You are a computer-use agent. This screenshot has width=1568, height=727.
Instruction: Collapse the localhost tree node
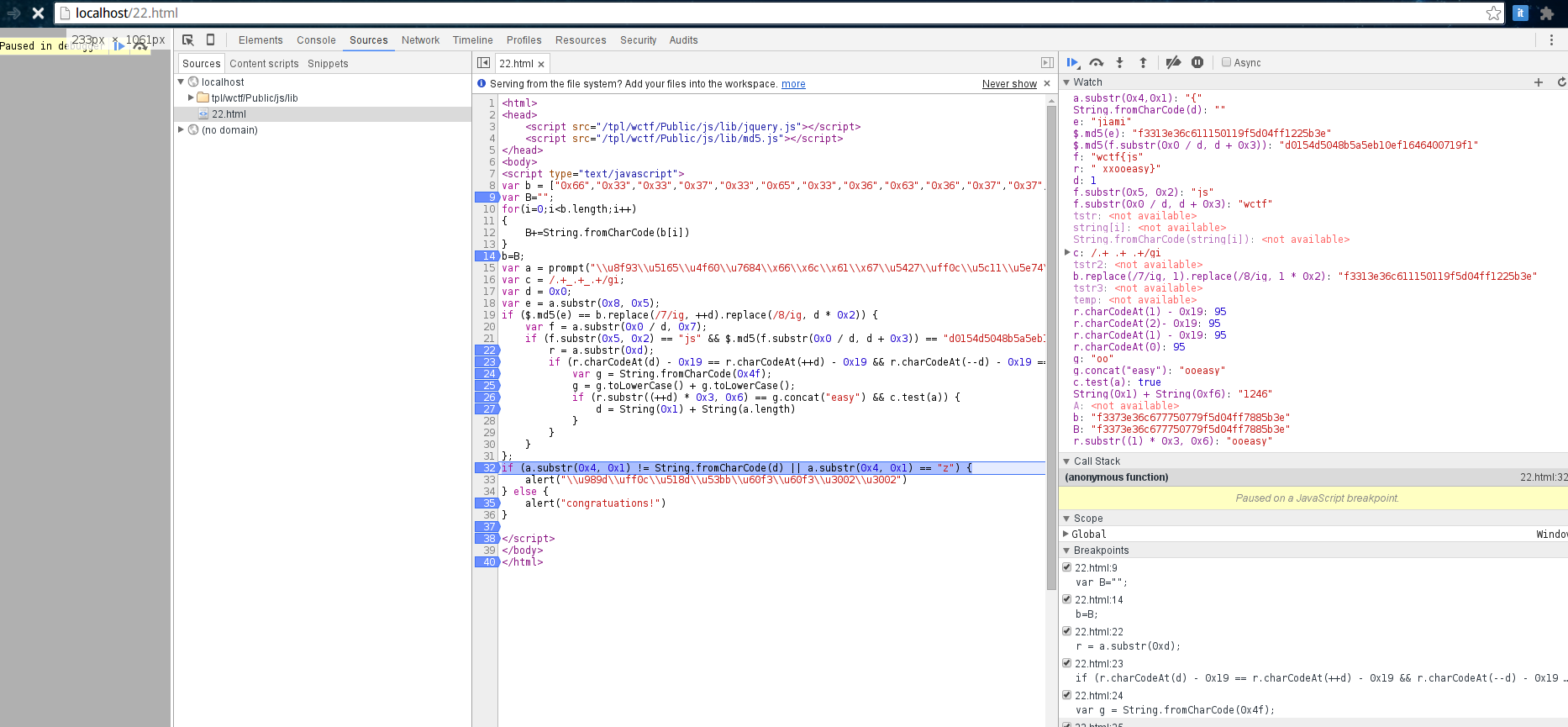tap(181, 82)
